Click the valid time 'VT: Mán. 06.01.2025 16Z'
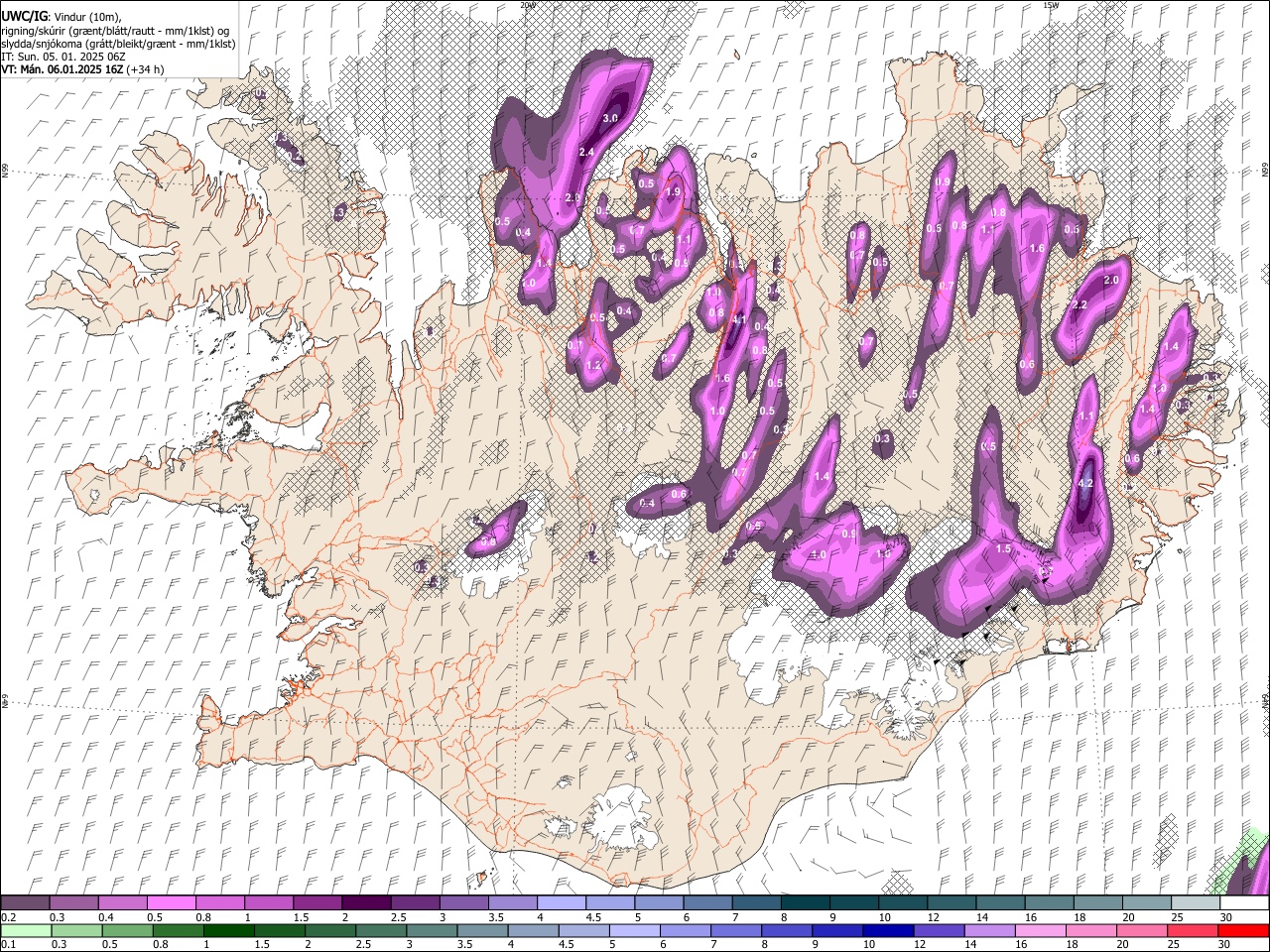Image resolution: width=1270 pixels, height=952 pixels. point(61,69)
